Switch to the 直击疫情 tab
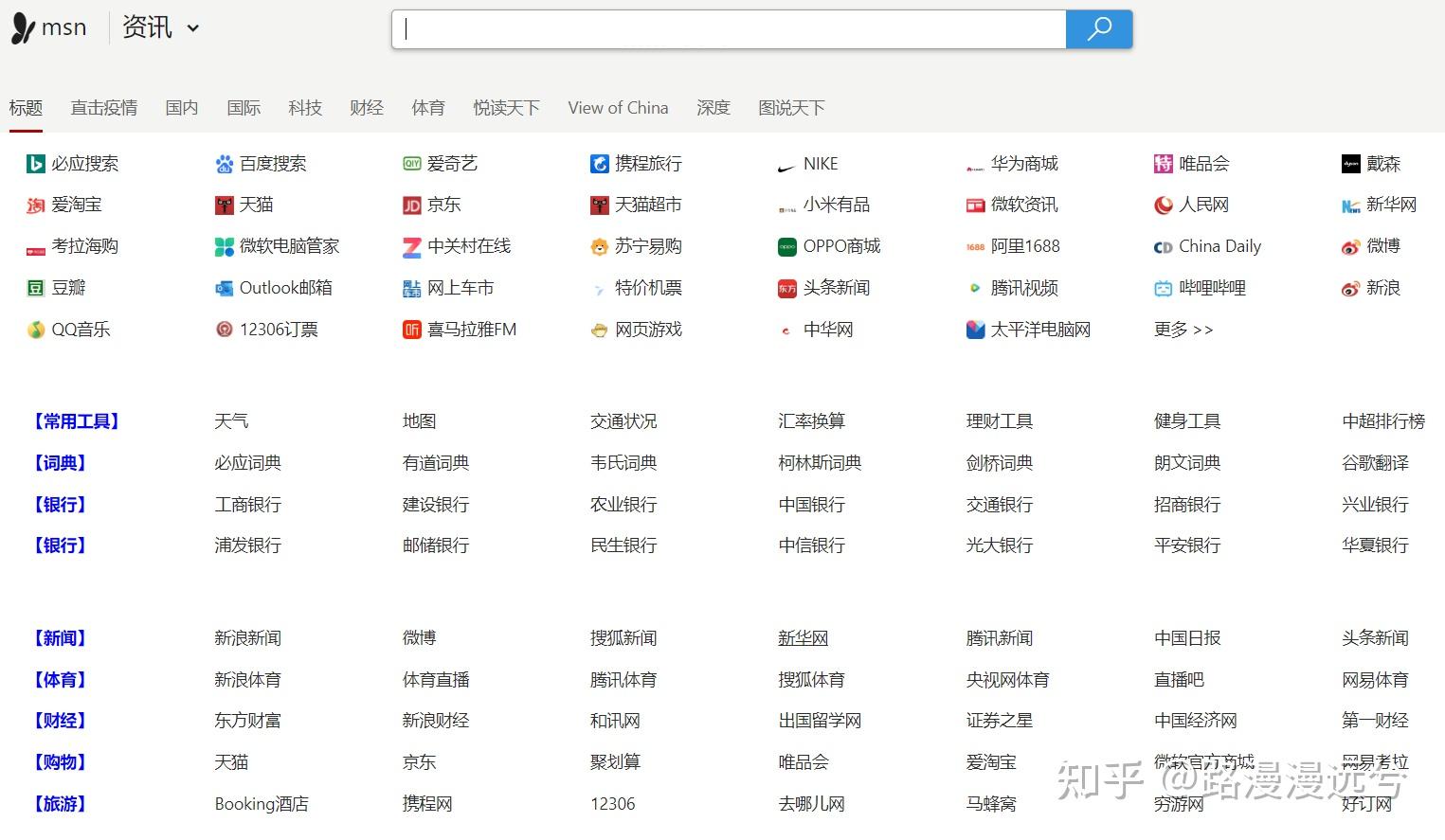The height and width of the screenshot is (840, 1445). point(104,108)
